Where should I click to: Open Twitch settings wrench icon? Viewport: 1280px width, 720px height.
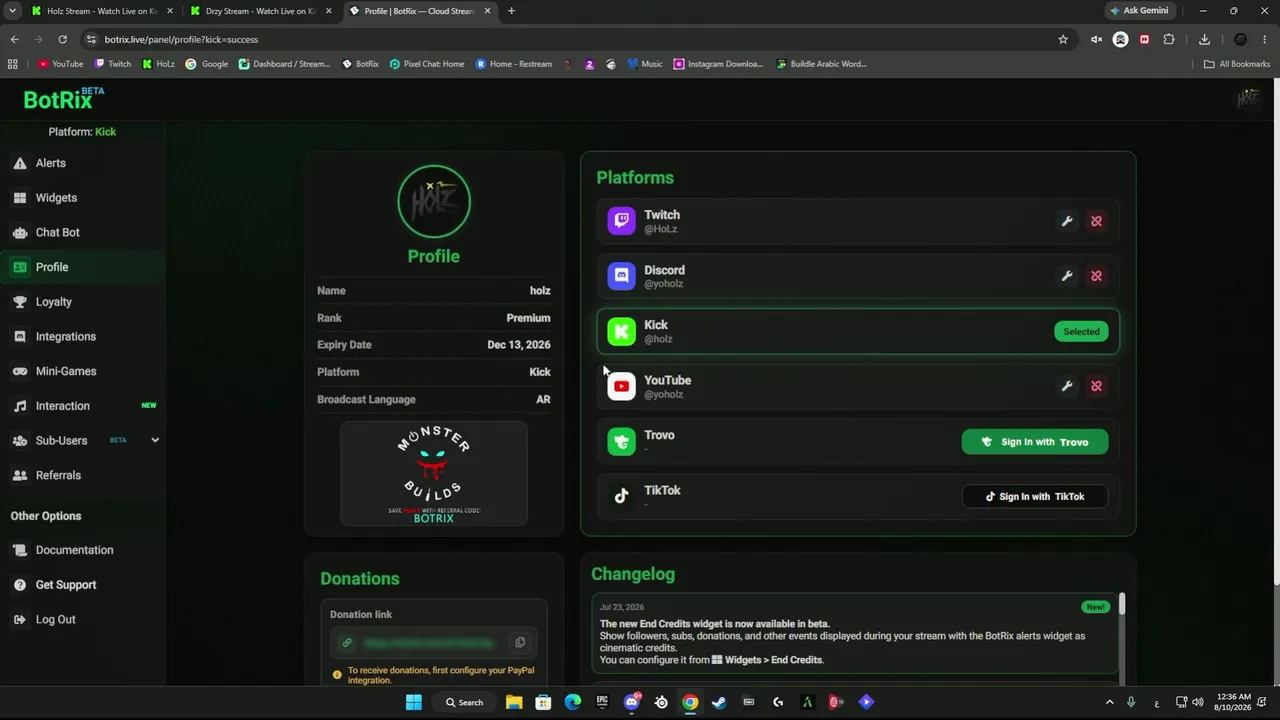(1067, 221)
